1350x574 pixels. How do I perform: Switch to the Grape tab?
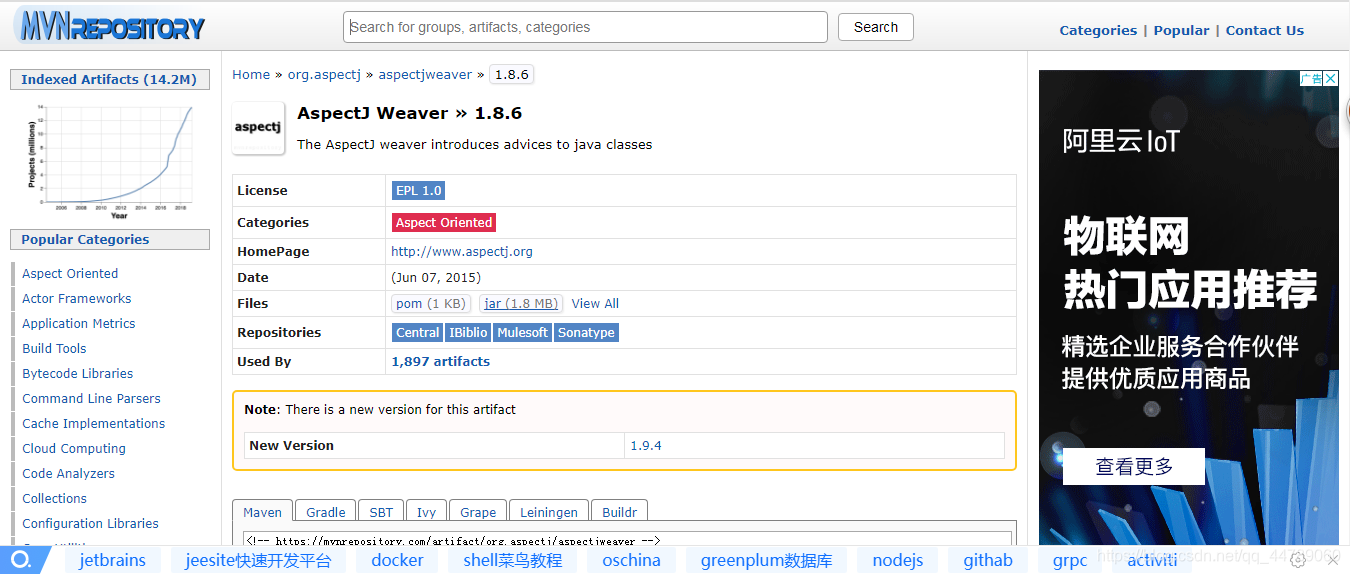[x=478, y=511]
